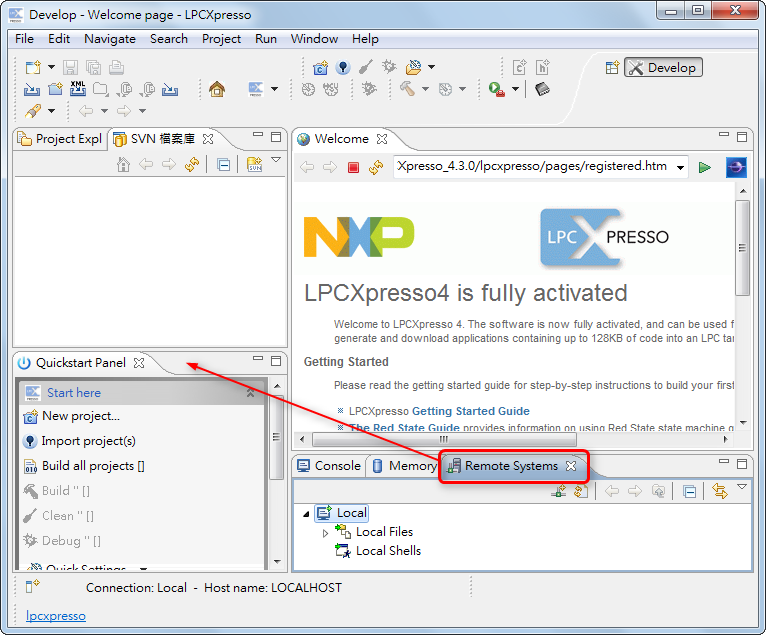Minimize the Quickstart Panel view

click(258, 359)
